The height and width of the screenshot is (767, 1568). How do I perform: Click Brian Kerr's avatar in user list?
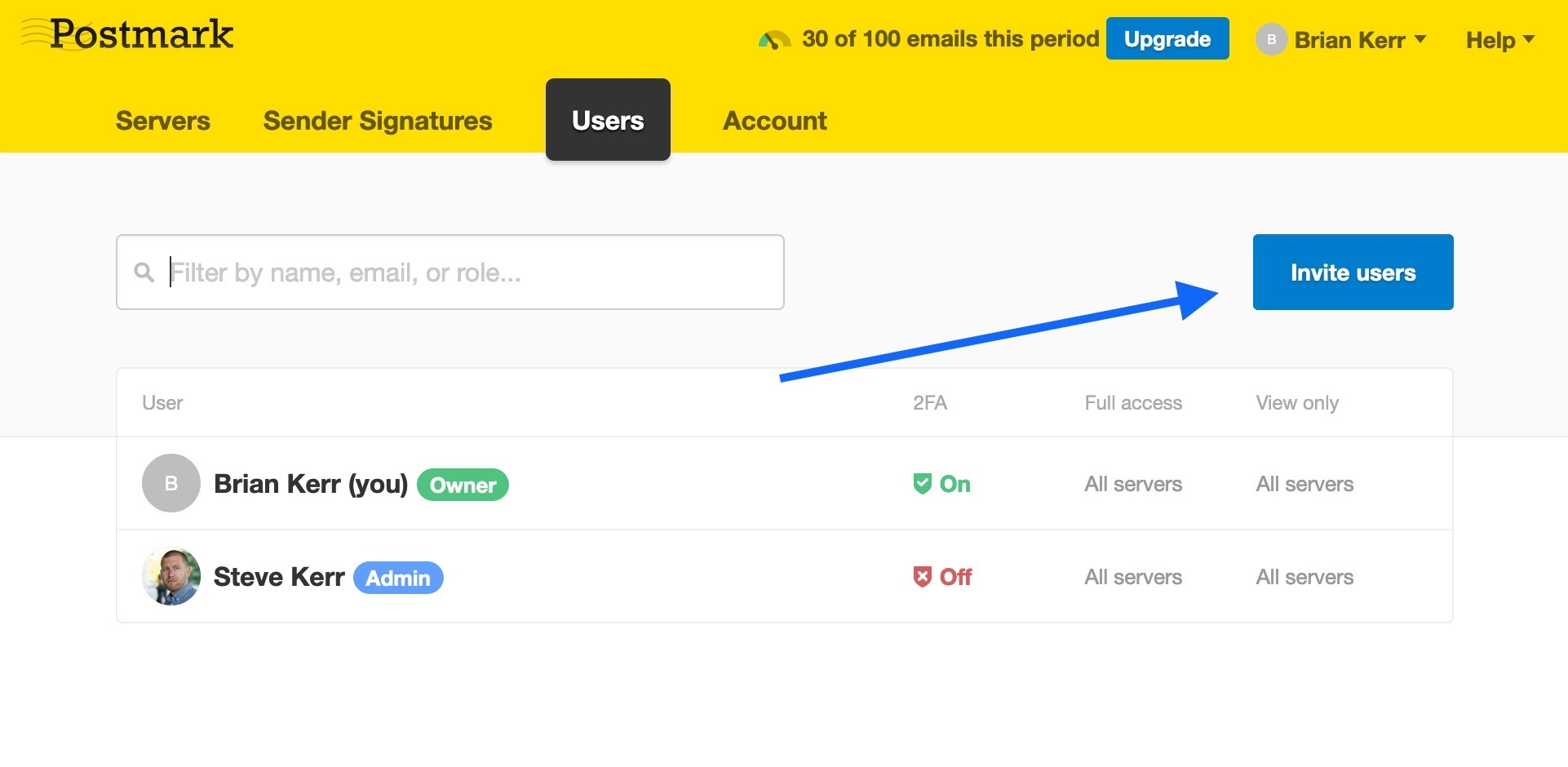pyautogui.click(x=171, y=483)
